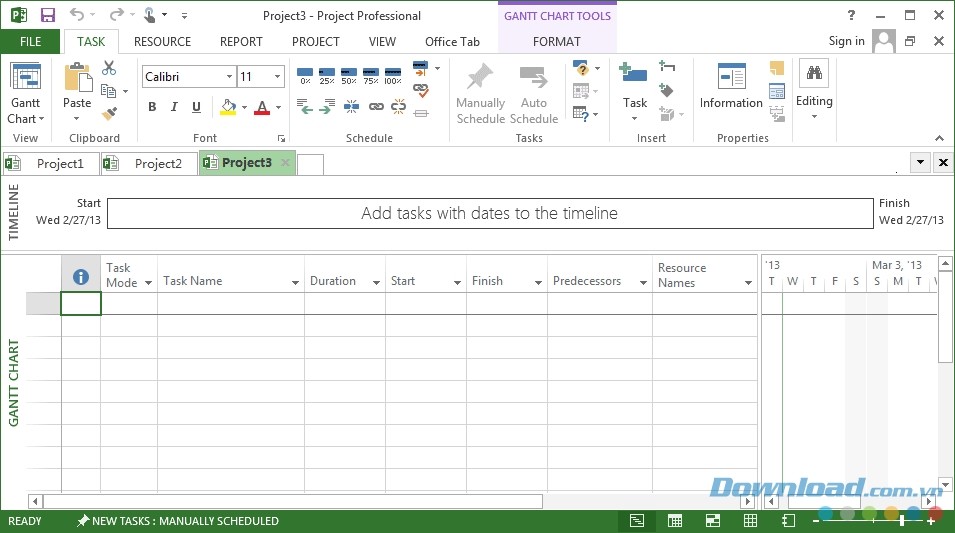955x533 pixels.
Task: Click the Cut scissors icon
Action: [109, 68]
